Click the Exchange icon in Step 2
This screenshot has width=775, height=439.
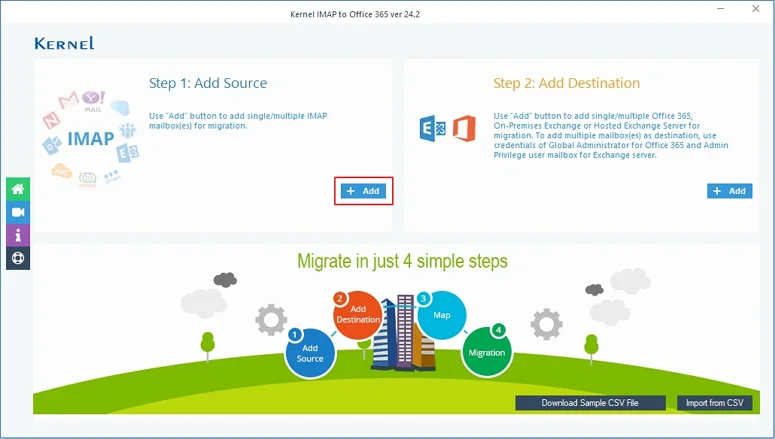click(432, 129)
